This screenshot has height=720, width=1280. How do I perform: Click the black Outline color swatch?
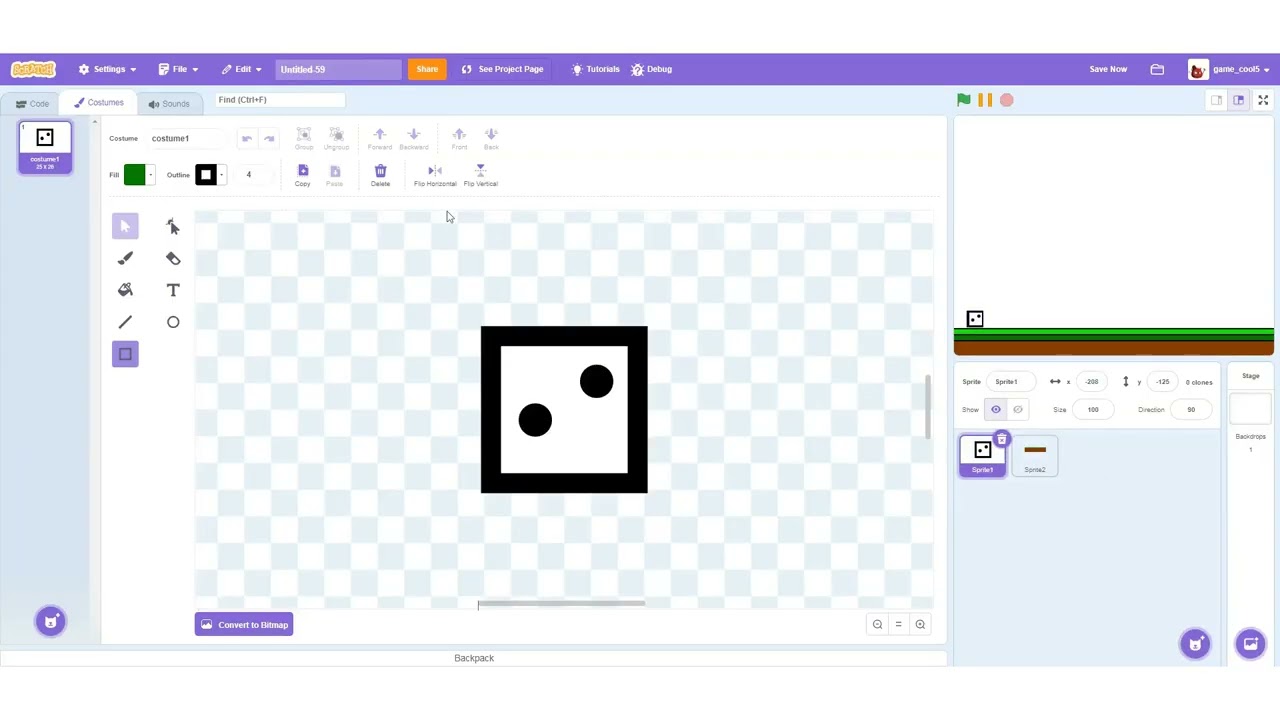click(205, 175)
